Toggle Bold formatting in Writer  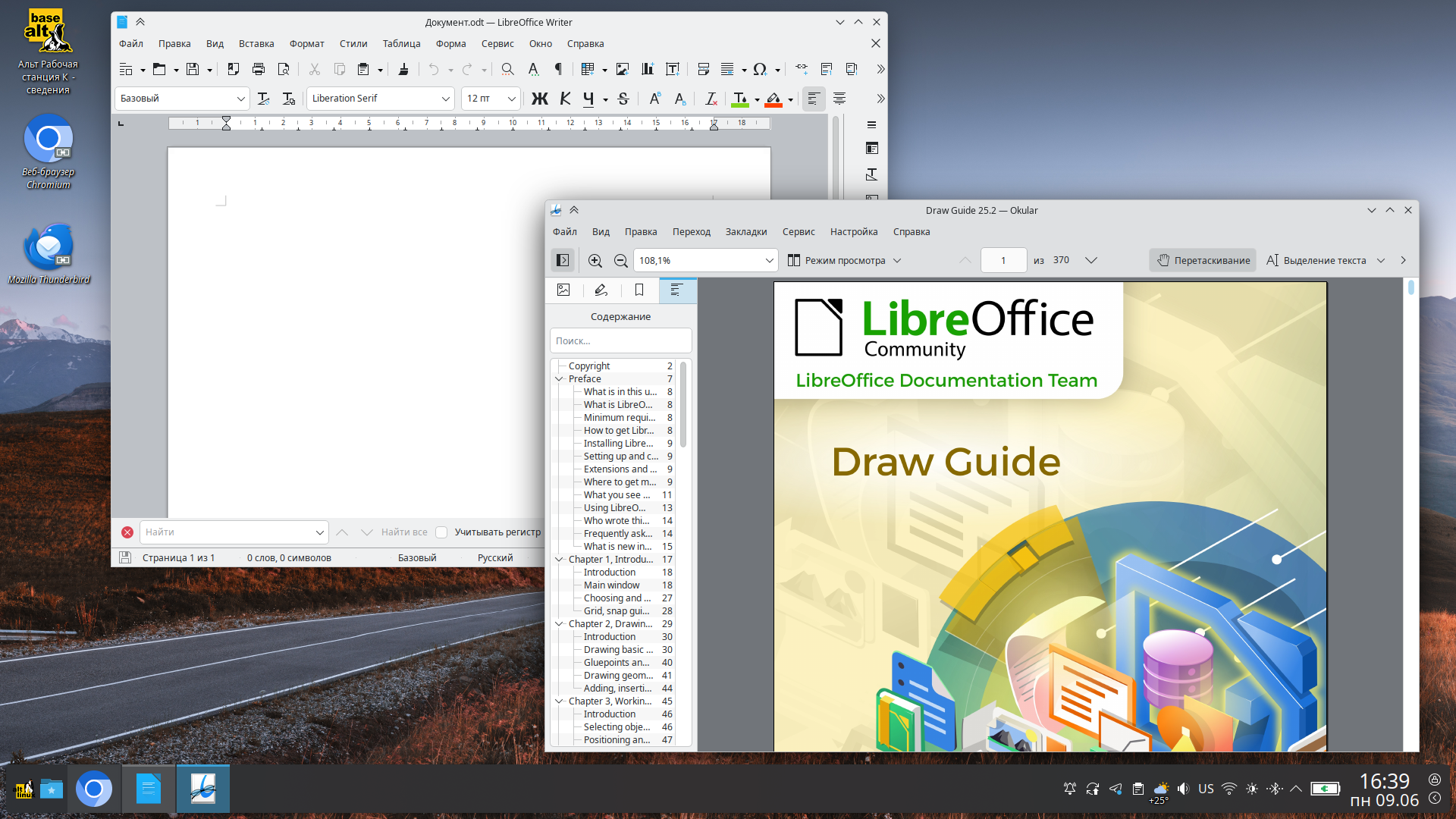540,99
